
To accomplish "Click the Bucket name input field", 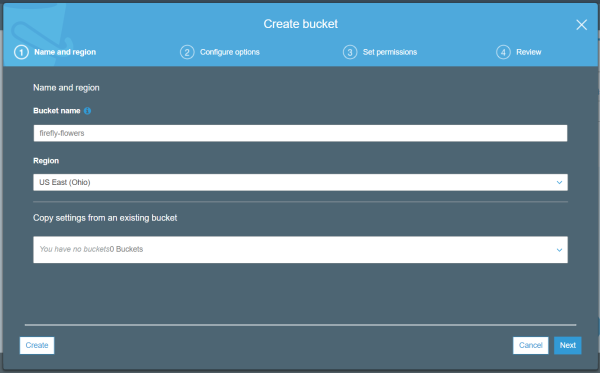I will pyautogui.click(x=300, y=133).
